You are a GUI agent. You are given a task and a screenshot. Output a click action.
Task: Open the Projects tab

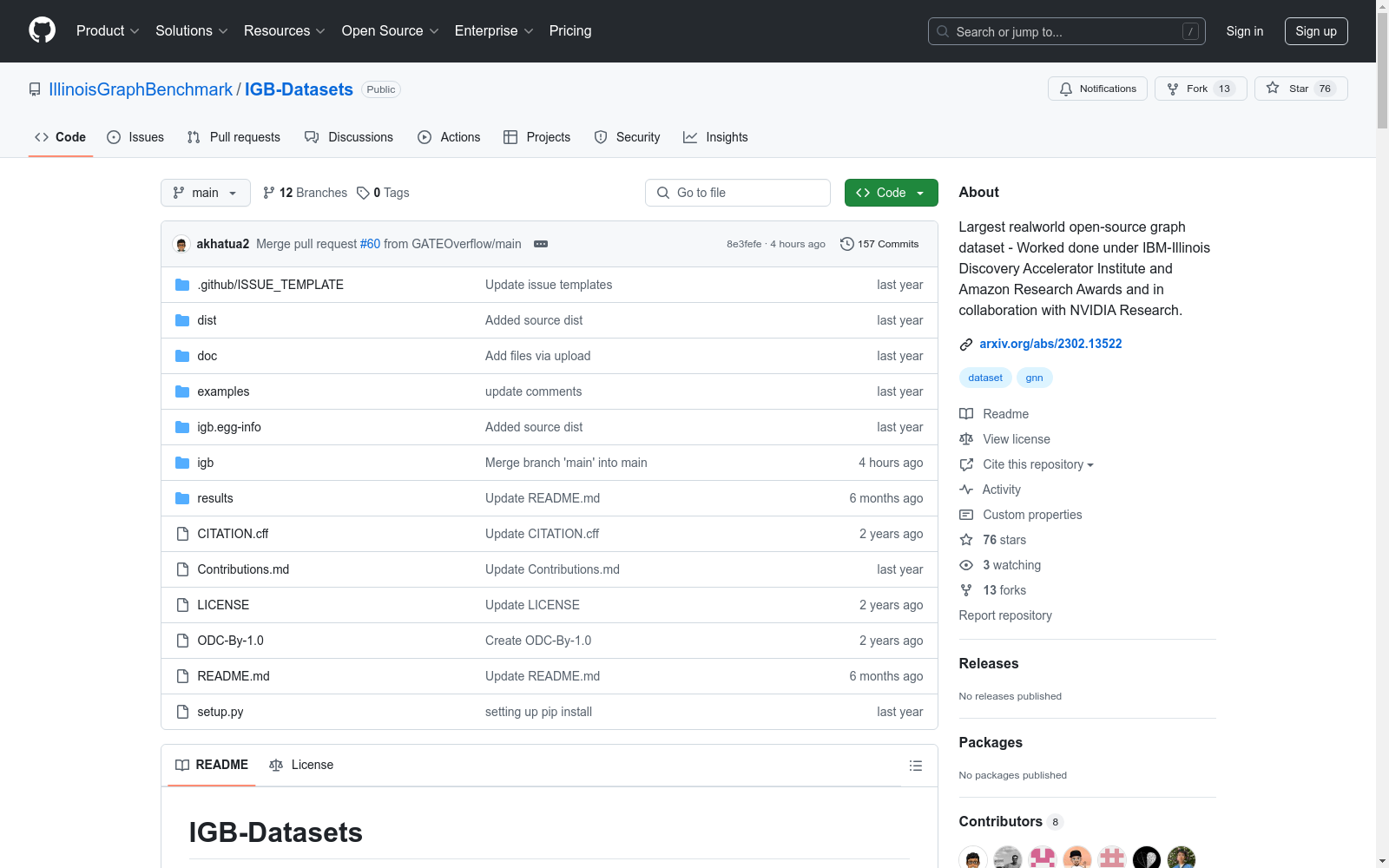pos(537,137)
